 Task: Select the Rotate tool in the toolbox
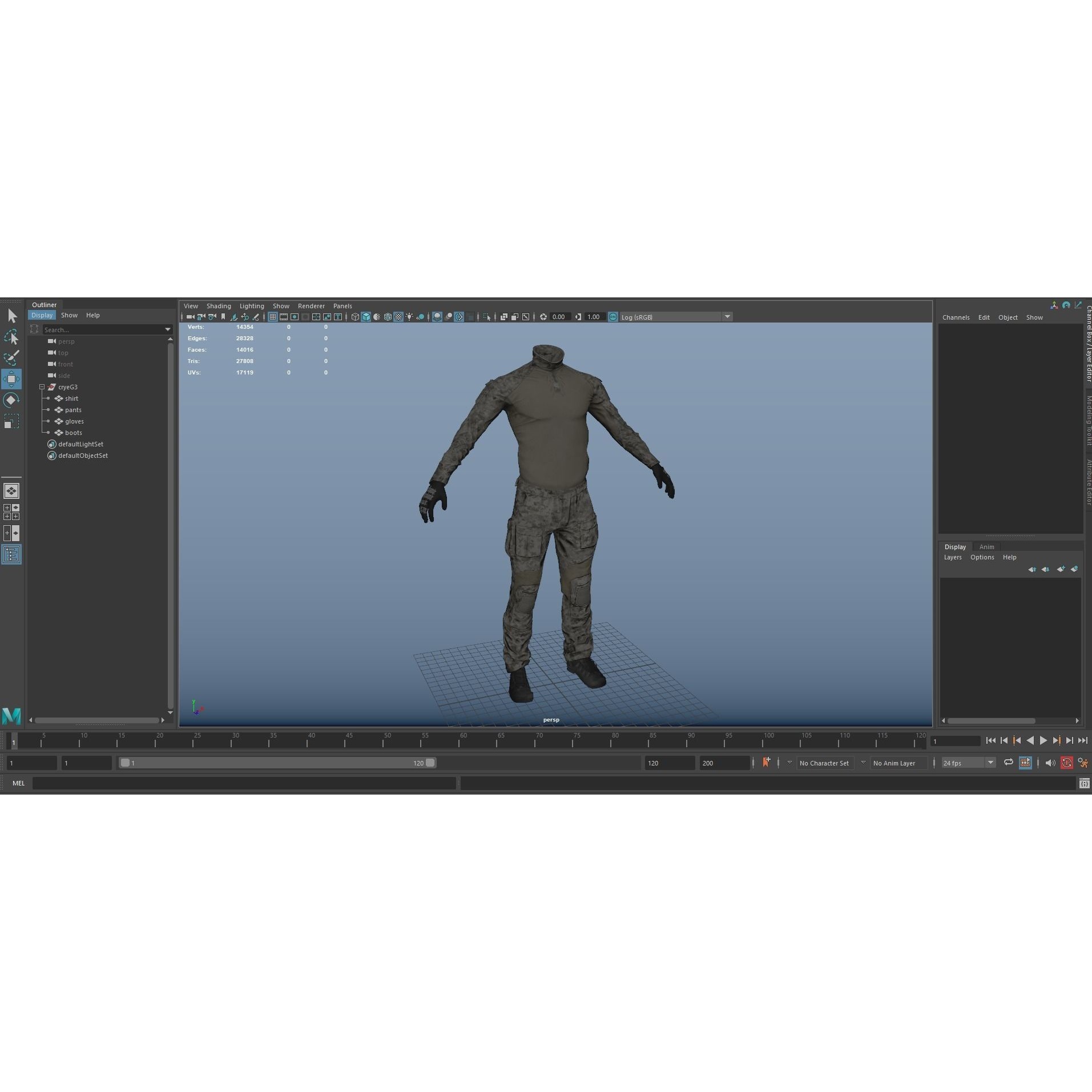pyautogui.click(x=11, y=400)
